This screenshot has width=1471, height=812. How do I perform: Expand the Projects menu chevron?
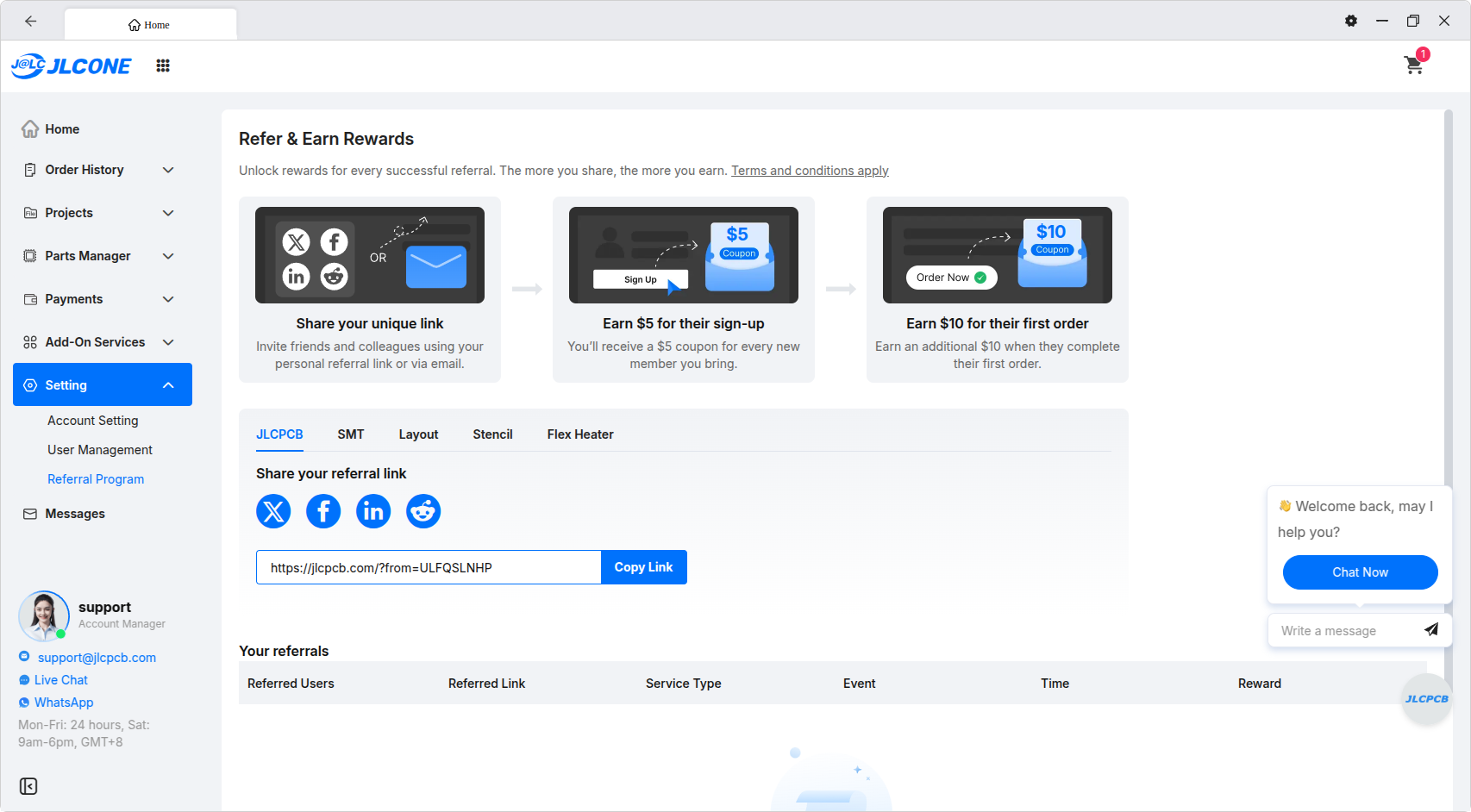[168, 213]
